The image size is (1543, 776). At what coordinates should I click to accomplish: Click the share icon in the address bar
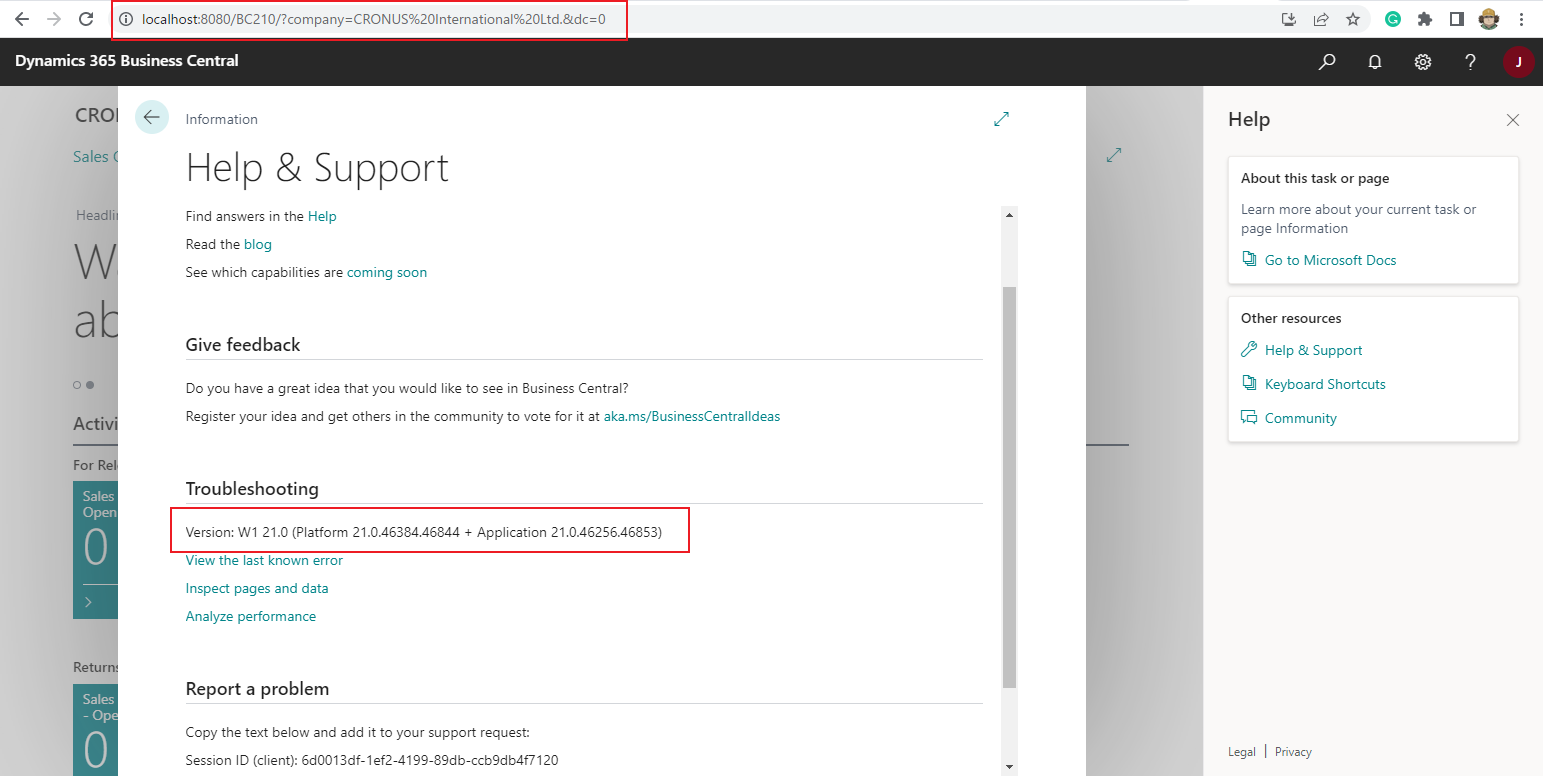click(x=1320, y=18)
